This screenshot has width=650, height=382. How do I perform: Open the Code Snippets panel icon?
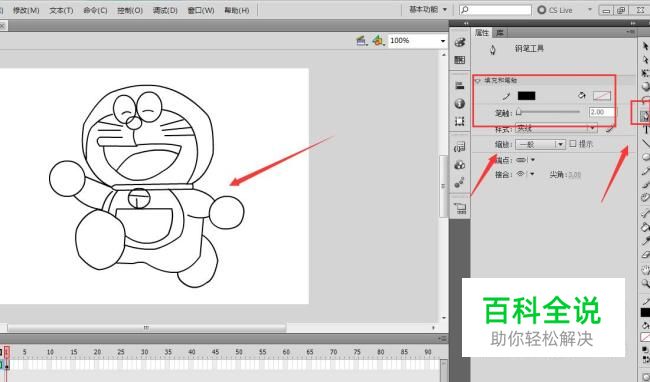coord(460,147)
